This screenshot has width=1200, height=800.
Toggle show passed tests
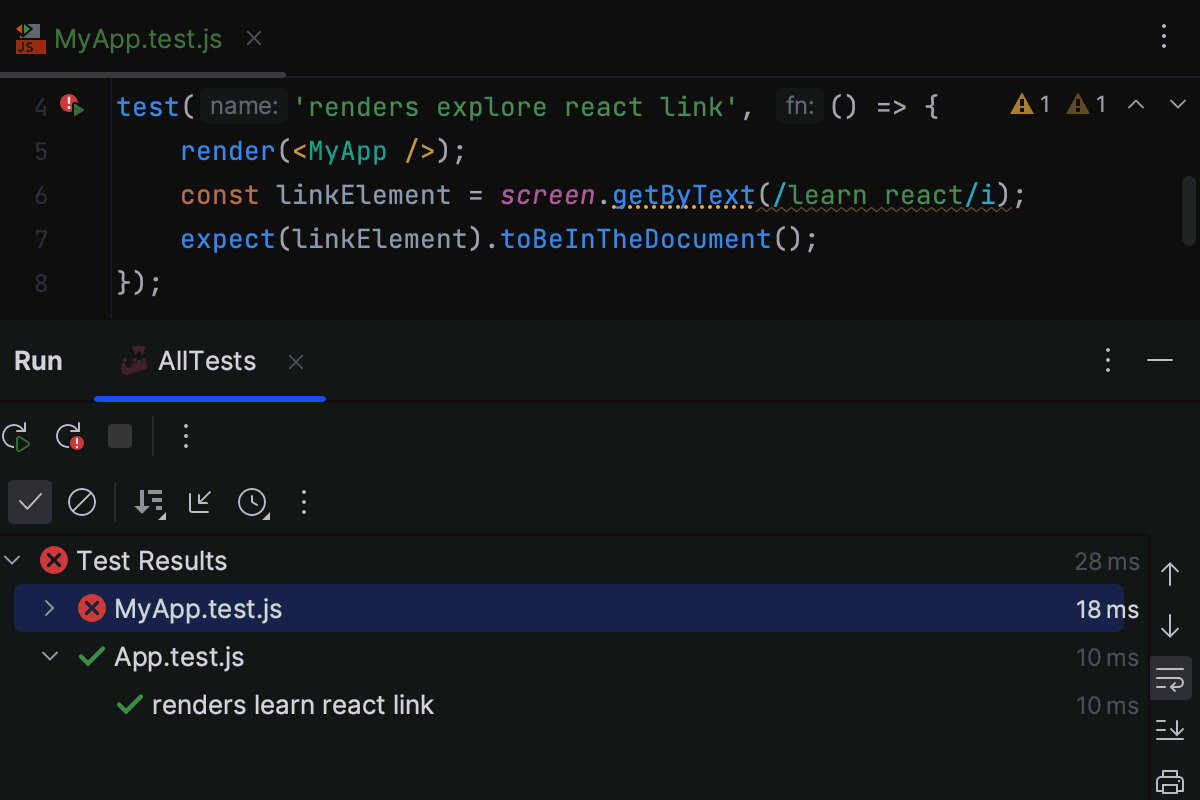point(30,502)
